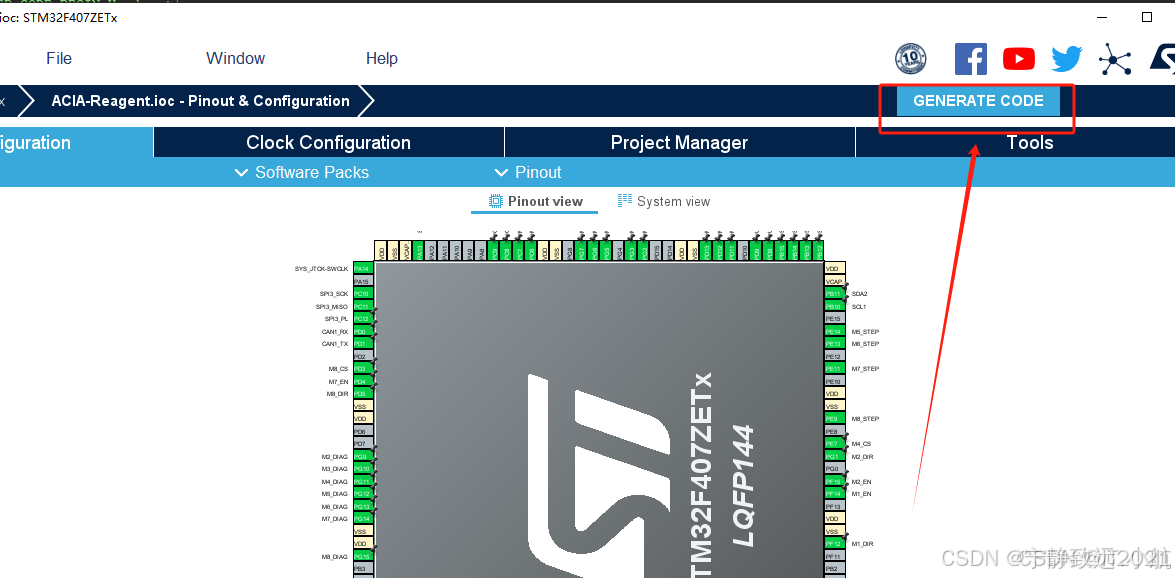Click the PD3 pin labeled M8_CS
This screenshot has height=578, width=1175.
tap(363, 369)
